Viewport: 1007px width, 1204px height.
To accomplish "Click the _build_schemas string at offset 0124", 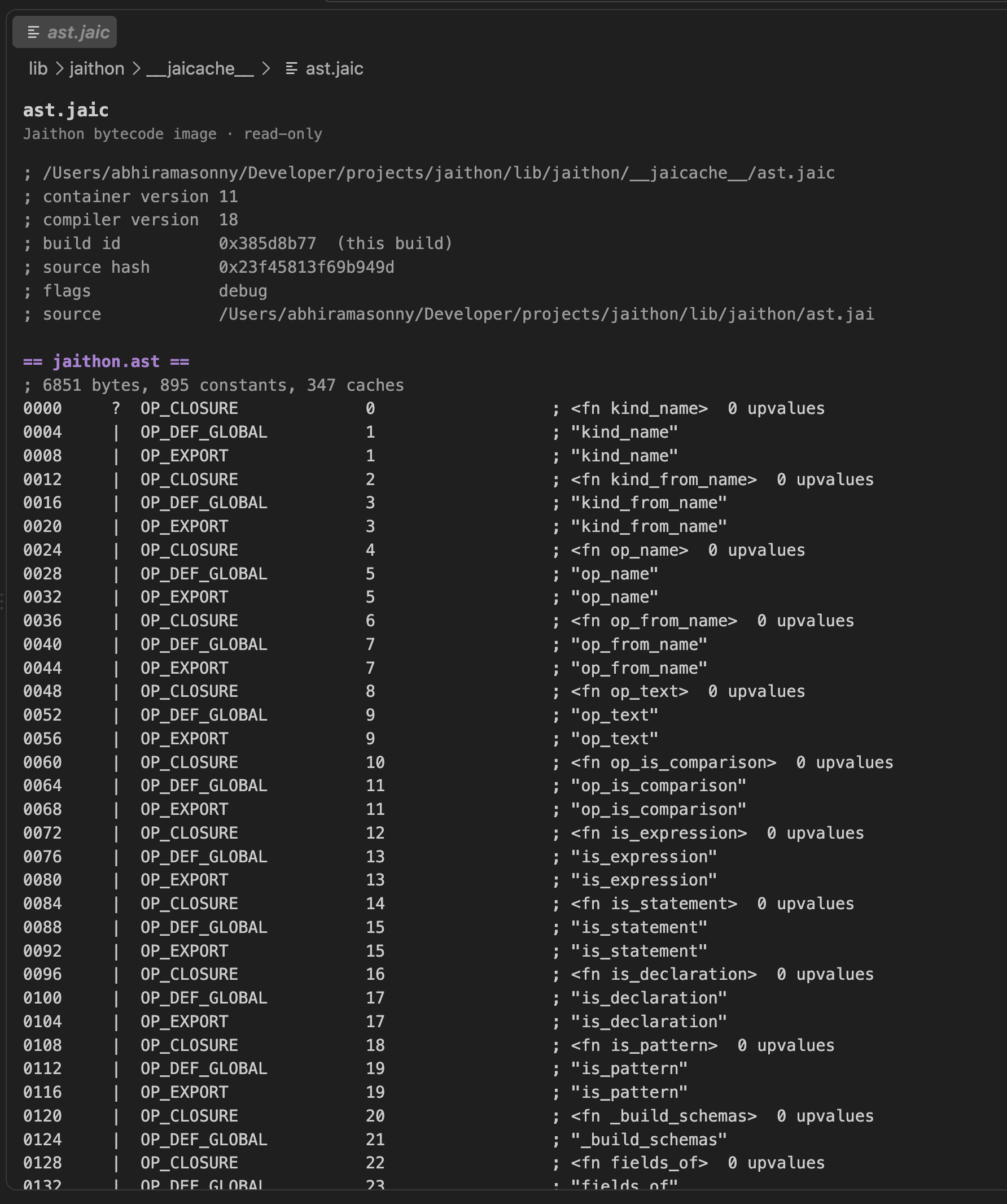I will pos(649,1139).
